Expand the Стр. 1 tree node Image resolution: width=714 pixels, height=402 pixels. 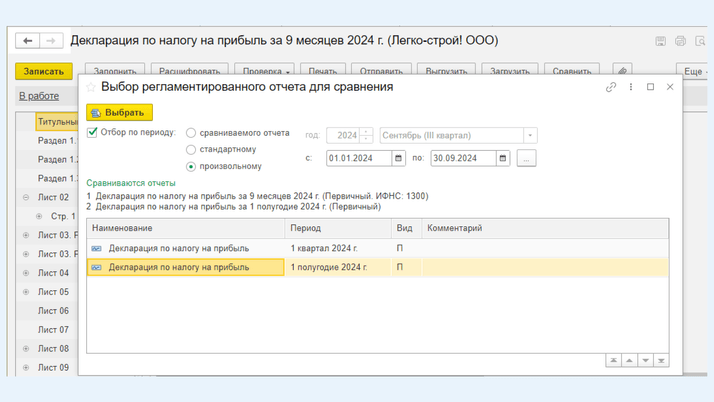coord(39,216)
